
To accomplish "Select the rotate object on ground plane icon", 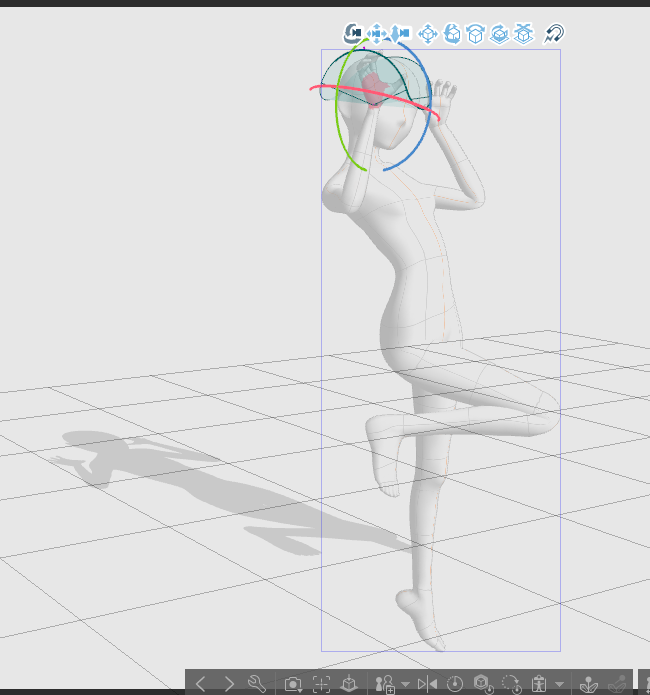I will [499, 34].
